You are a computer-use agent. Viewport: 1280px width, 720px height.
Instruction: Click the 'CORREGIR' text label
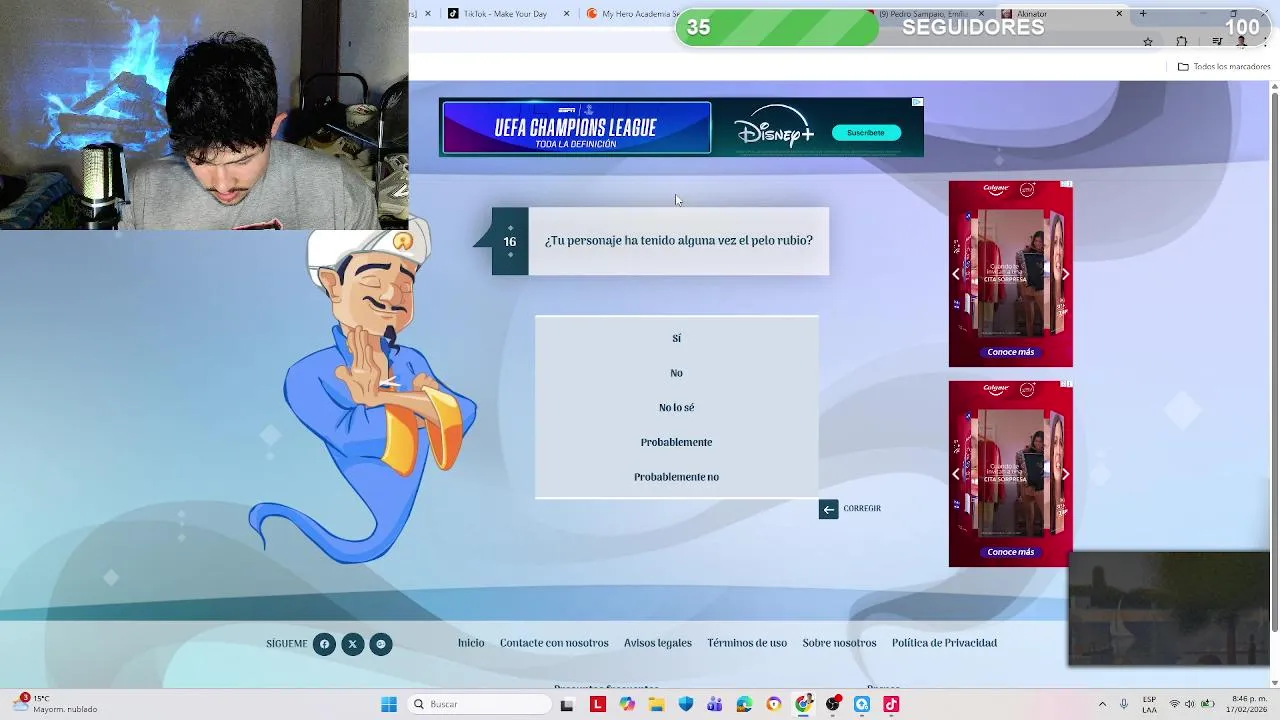(862, 508)
